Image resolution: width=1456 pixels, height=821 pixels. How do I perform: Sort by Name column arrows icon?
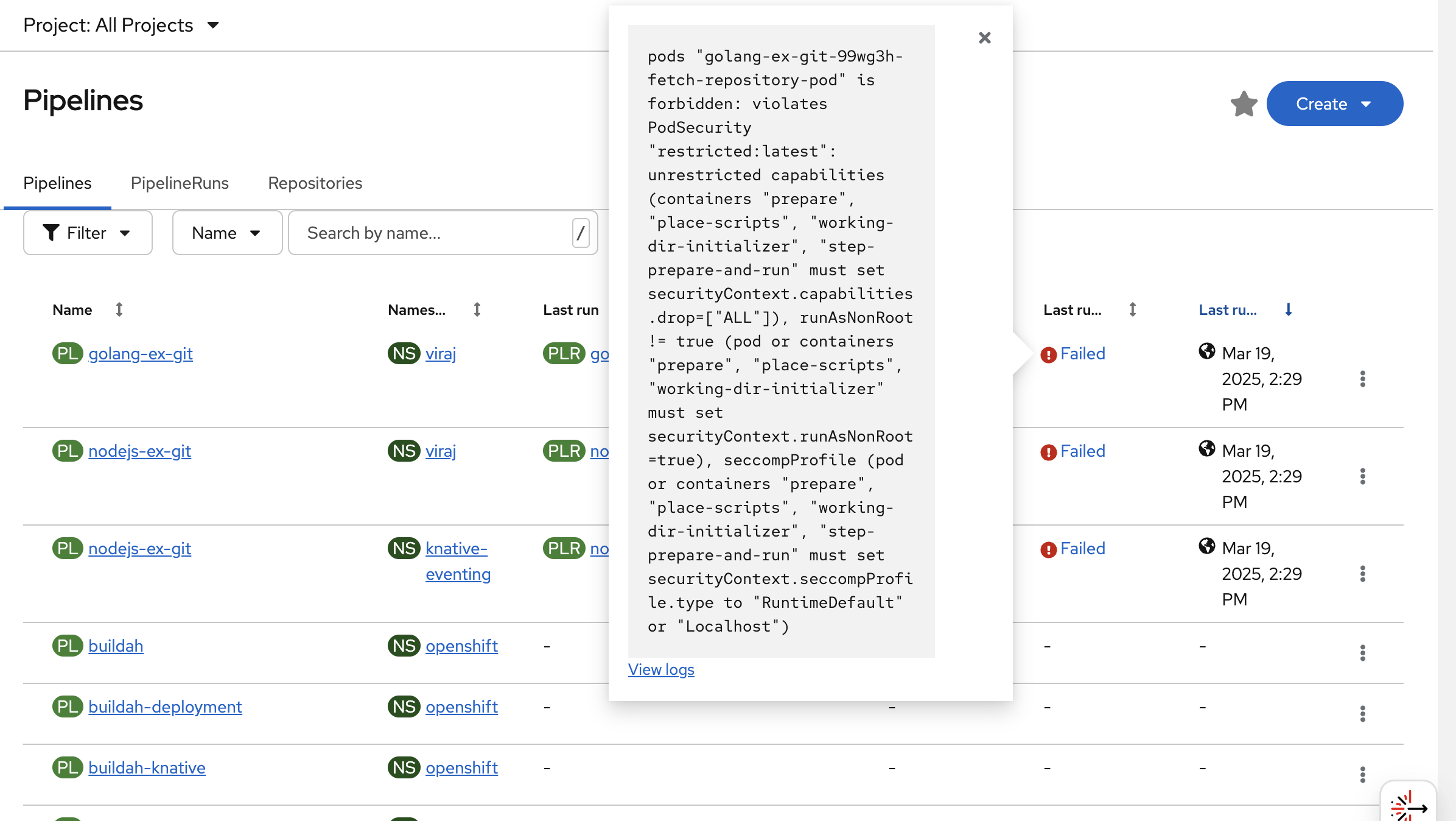(x=119, y=310)
